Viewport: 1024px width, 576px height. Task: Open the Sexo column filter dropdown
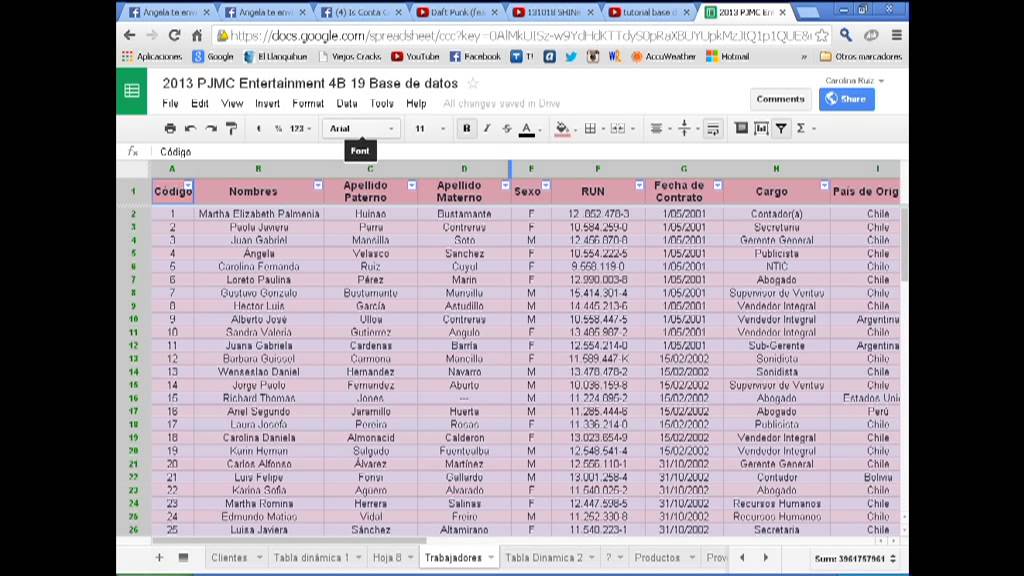click(546, 185)
